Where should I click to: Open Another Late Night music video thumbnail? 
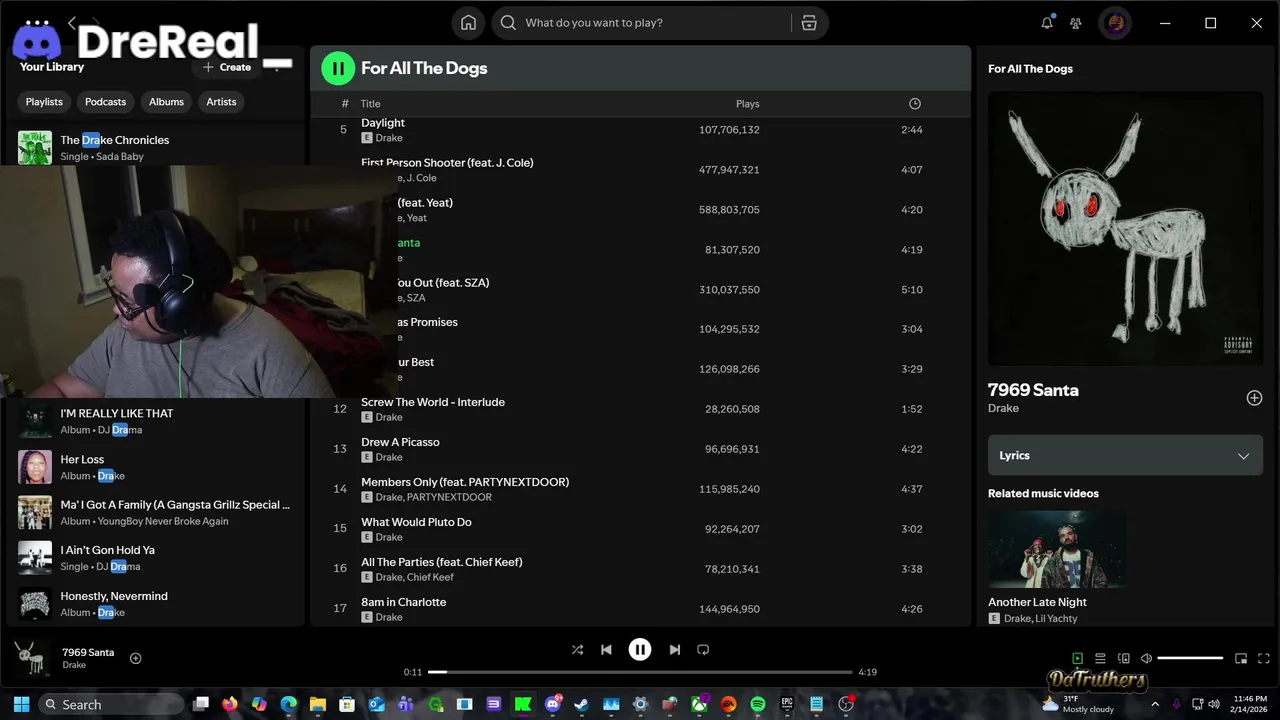1057,549
